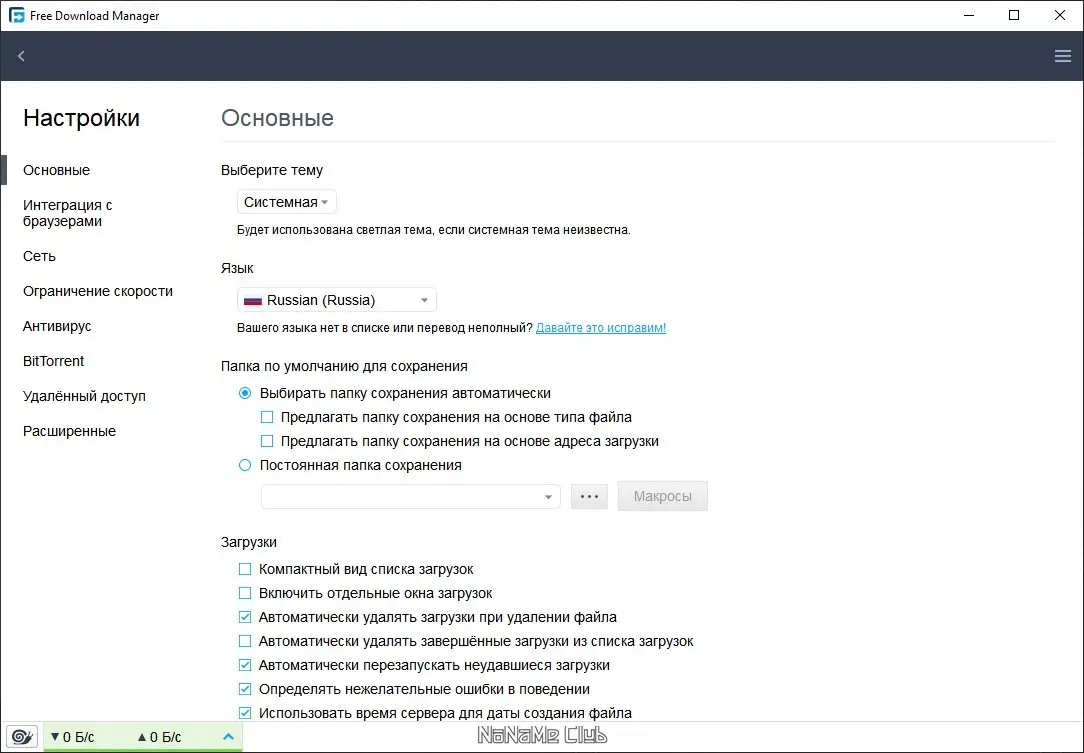The image size is (1084, 753).
Task: Open the hamburger menu icon
Action: (1063, 56)
